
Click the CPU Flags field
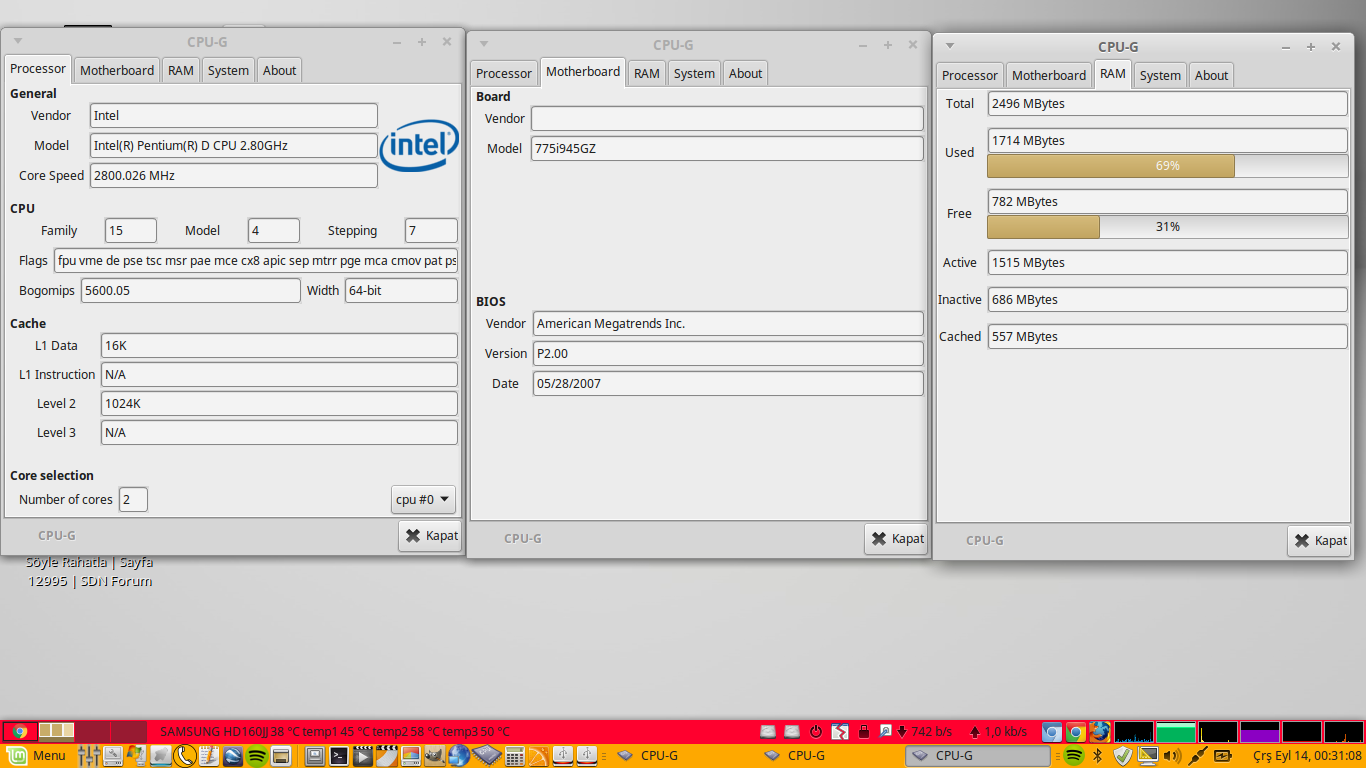(x=256, y=260)
